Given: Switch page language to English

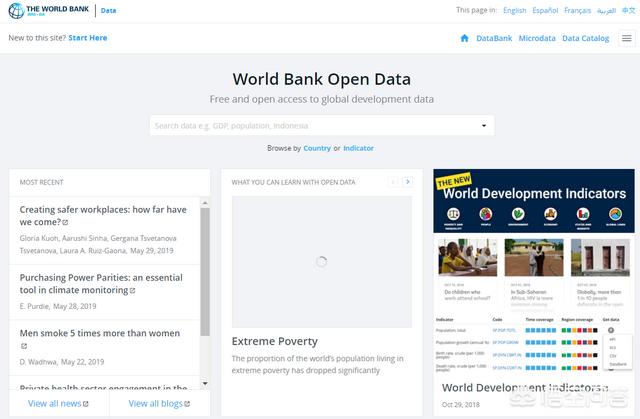Looking at the screenshot, I should pos(514,10).
